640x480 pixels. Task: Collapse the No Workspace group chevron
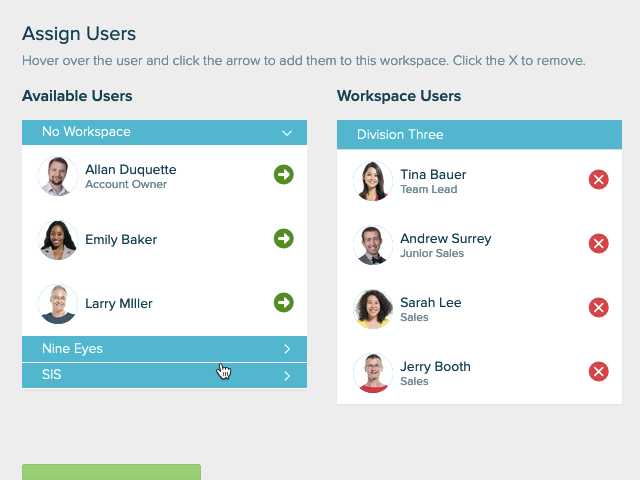[x=287, y=133]
